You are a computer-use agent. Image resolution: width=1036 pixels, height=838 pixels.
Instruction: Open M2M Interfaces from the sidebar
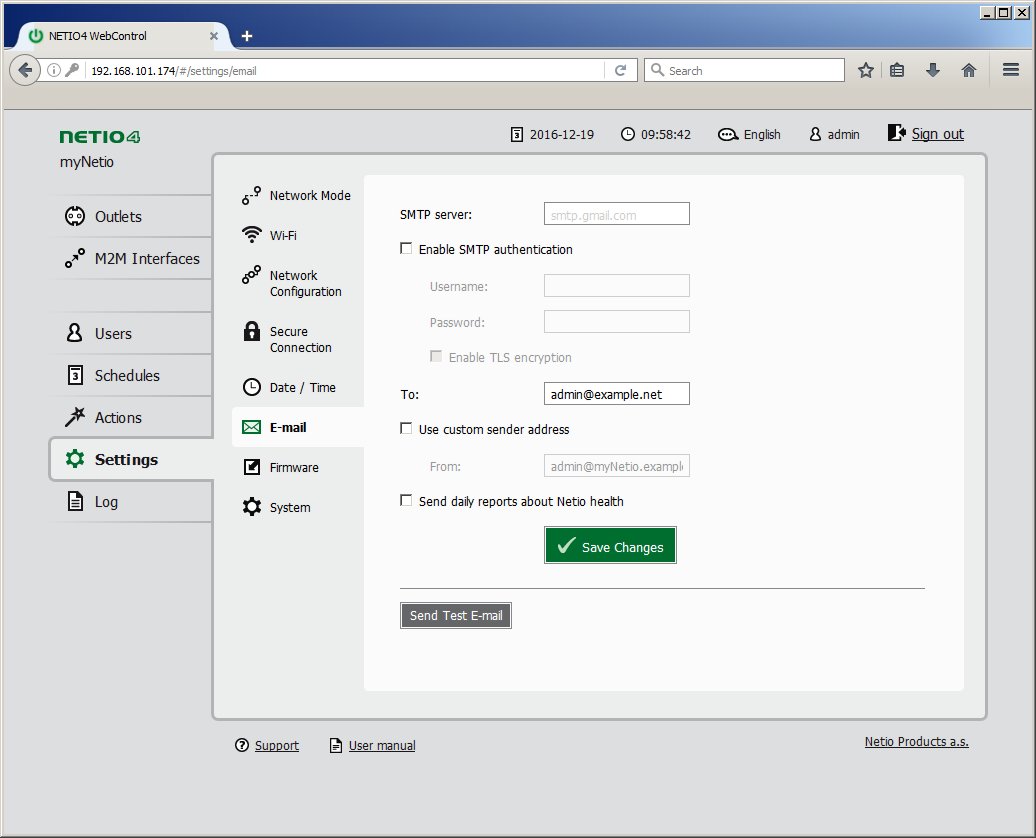[x=146, y=258]
